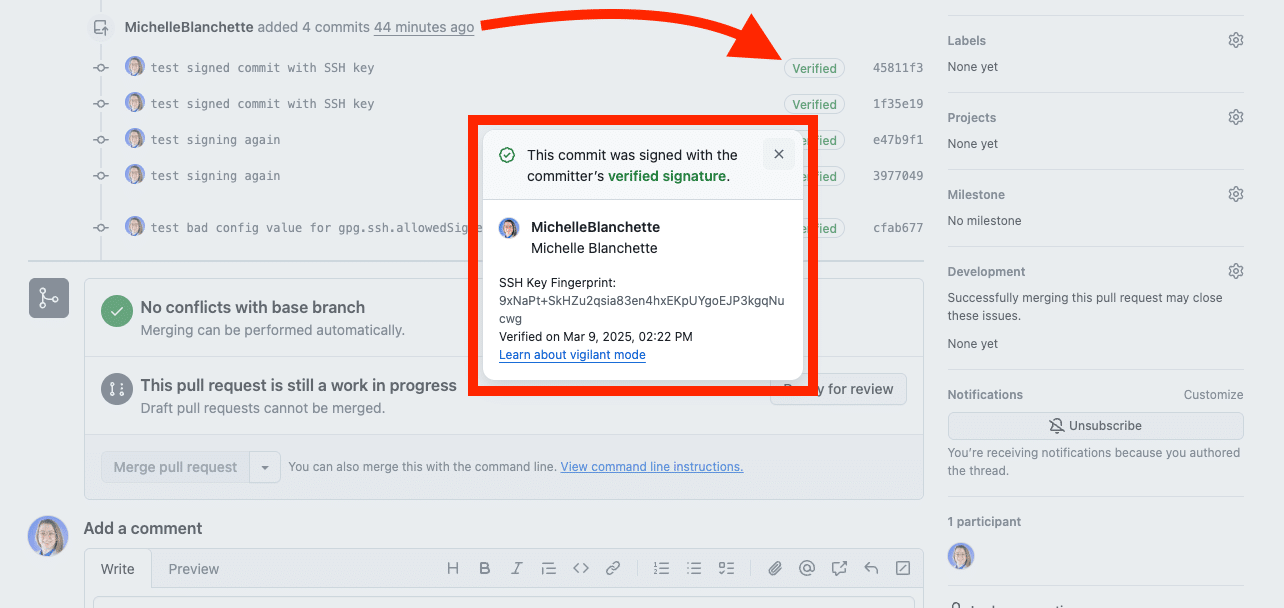Open comment editor in fullscreen mode

coord(902,568)
